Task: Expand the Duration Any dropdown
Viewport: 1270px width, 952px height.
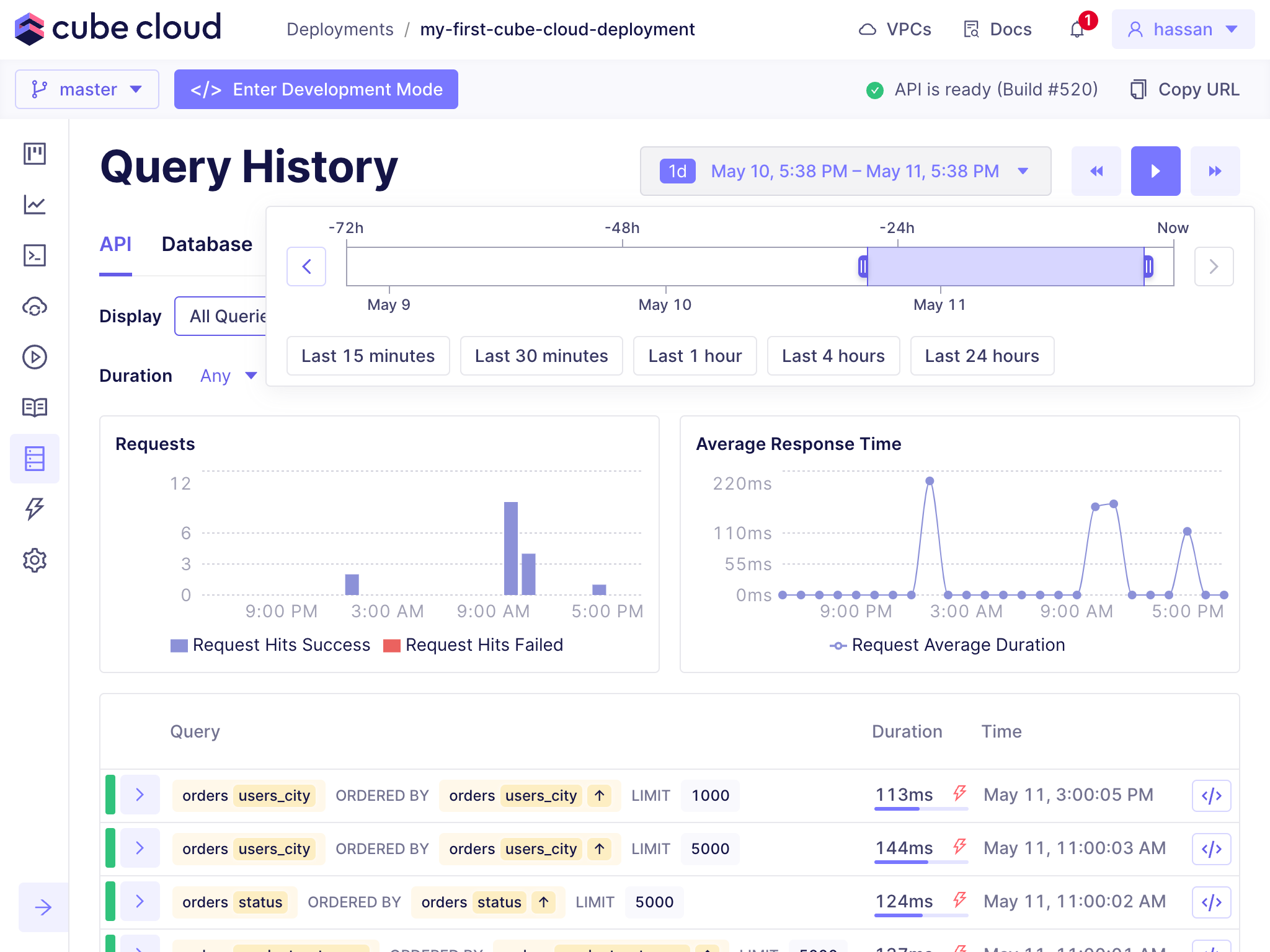Action: coord(228,376)
